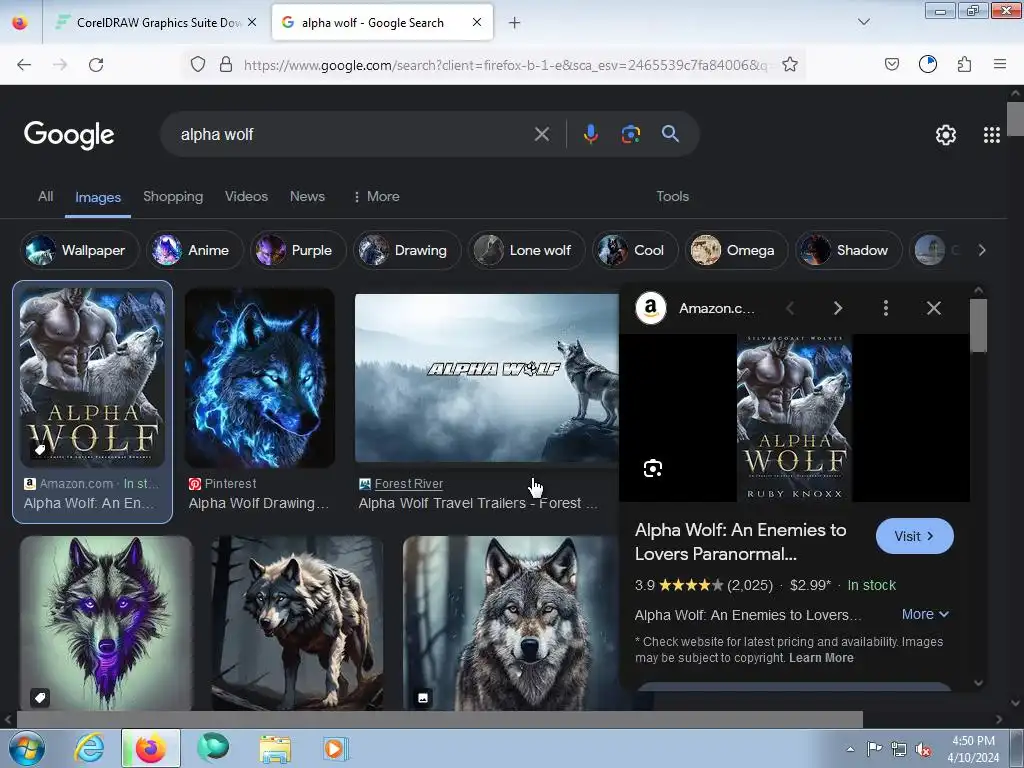This screenshot has height=768, width=1024.
Task: Open the More search categories menu
Action: point(376,197)
